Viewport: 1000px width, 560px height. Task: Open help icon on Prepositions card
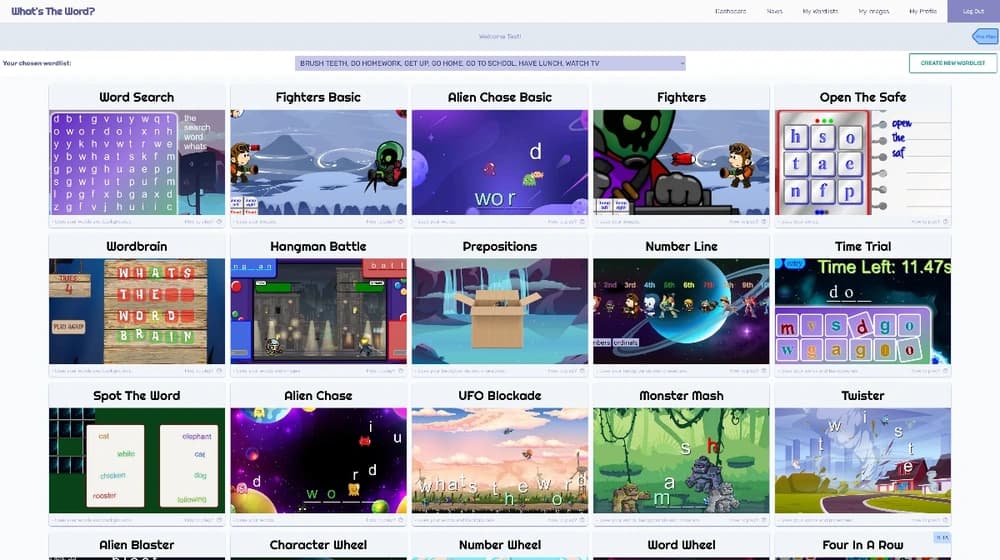point(582,371)
